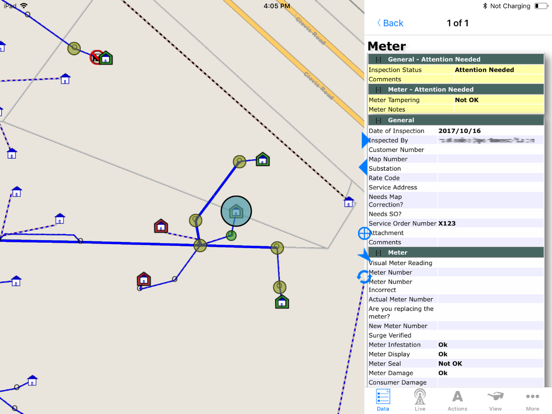552x414 pixels.
Task: Collapse the General - Attention Needed section
Action: [378, 59]
